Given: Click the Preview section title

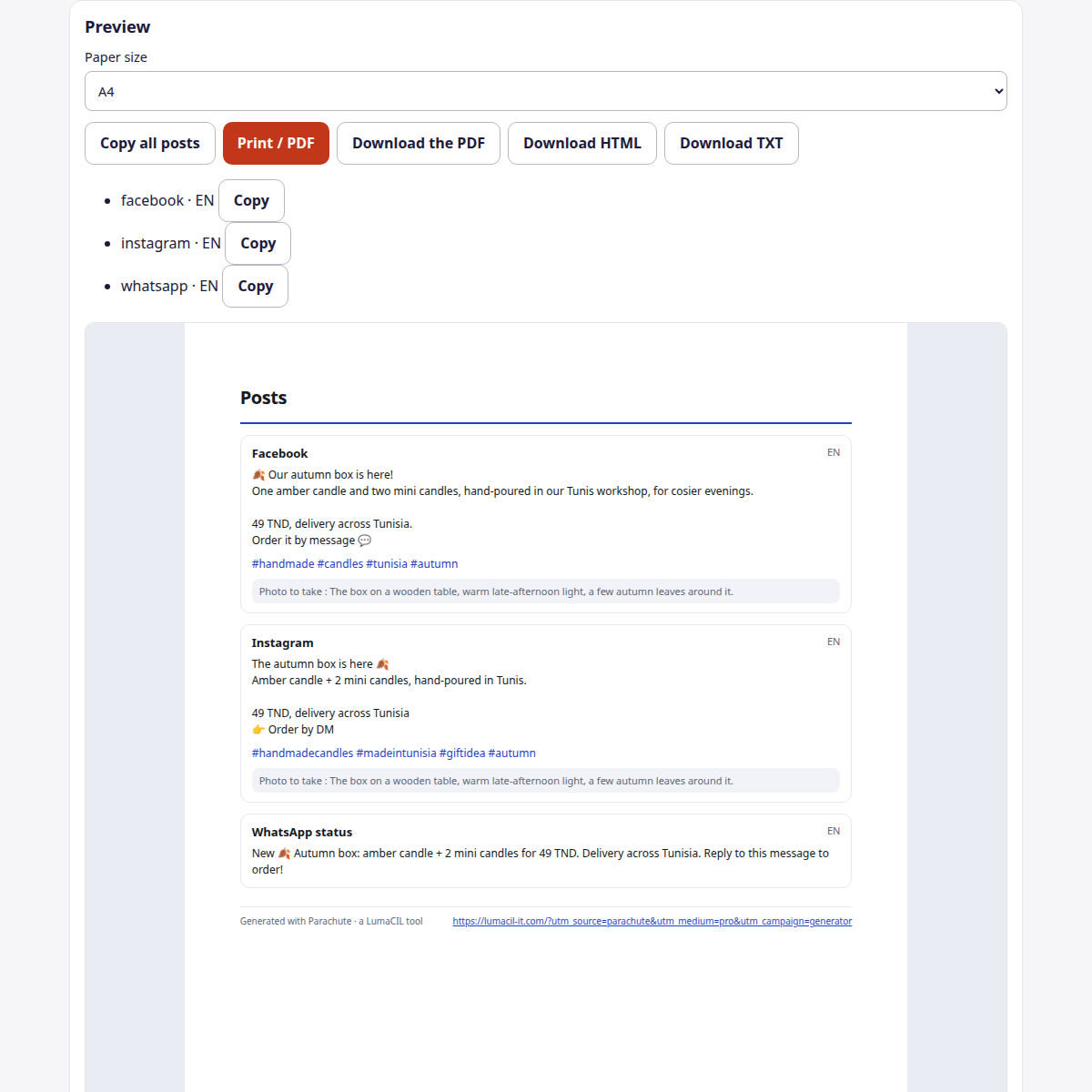Looking at the screenshot, I should [x=117, y=26].
